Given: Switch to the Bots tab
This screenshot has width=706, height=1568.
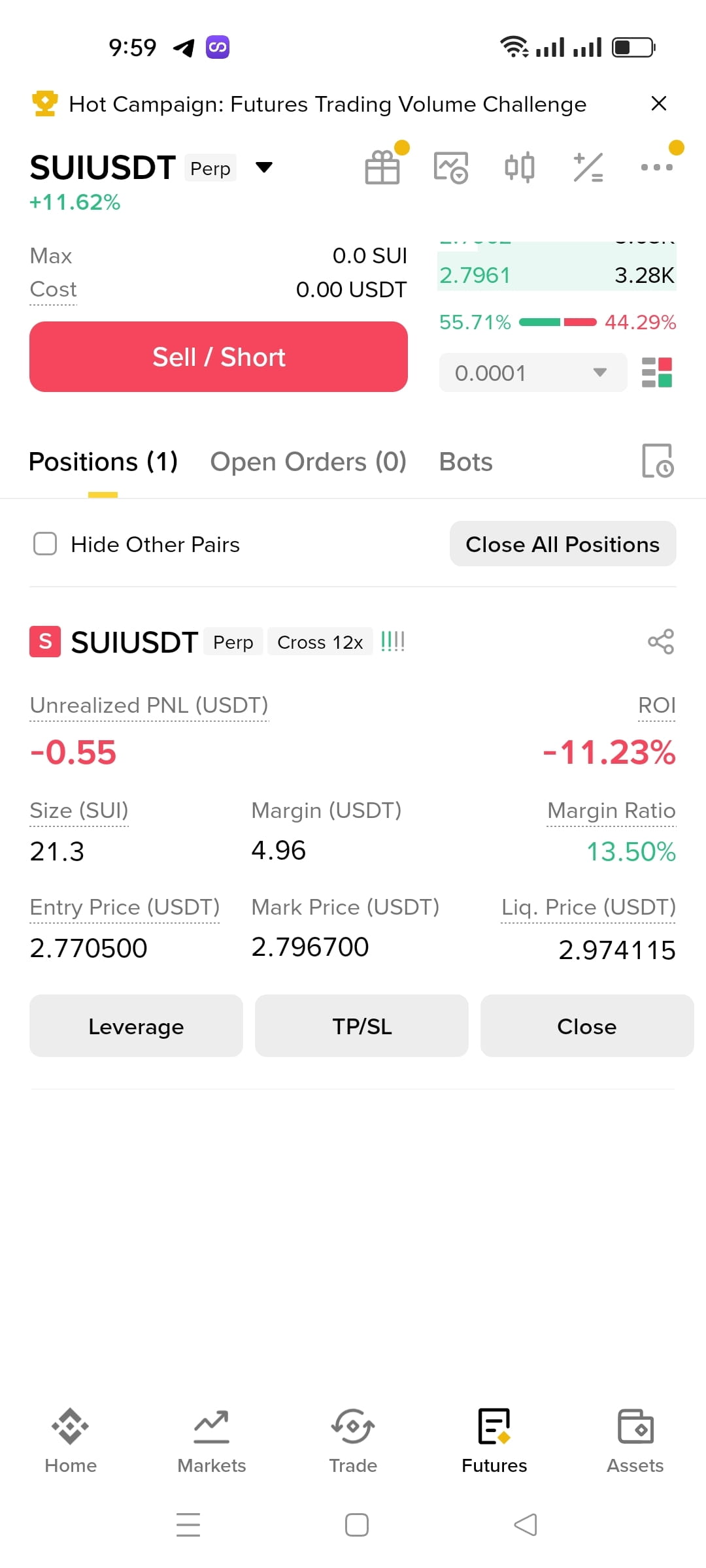Looking at the screenshot, I should point(465,462).
